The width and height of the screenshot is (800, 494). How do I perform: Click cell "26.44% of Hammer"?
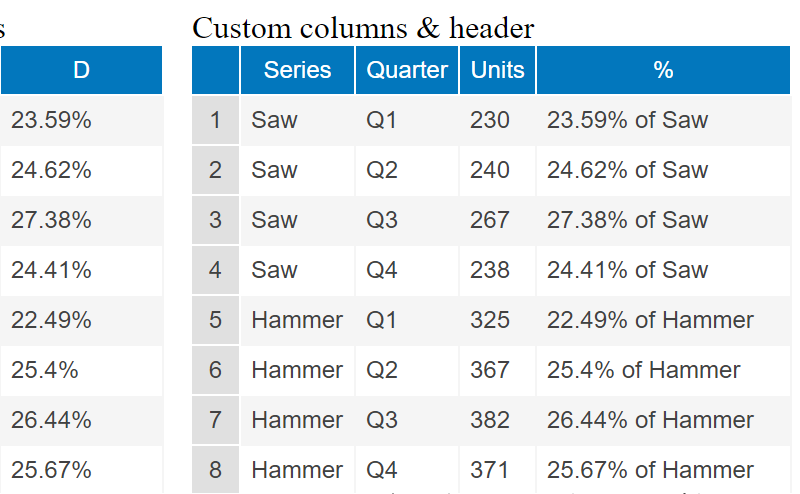pyautogui.click(x=650, y=420)
